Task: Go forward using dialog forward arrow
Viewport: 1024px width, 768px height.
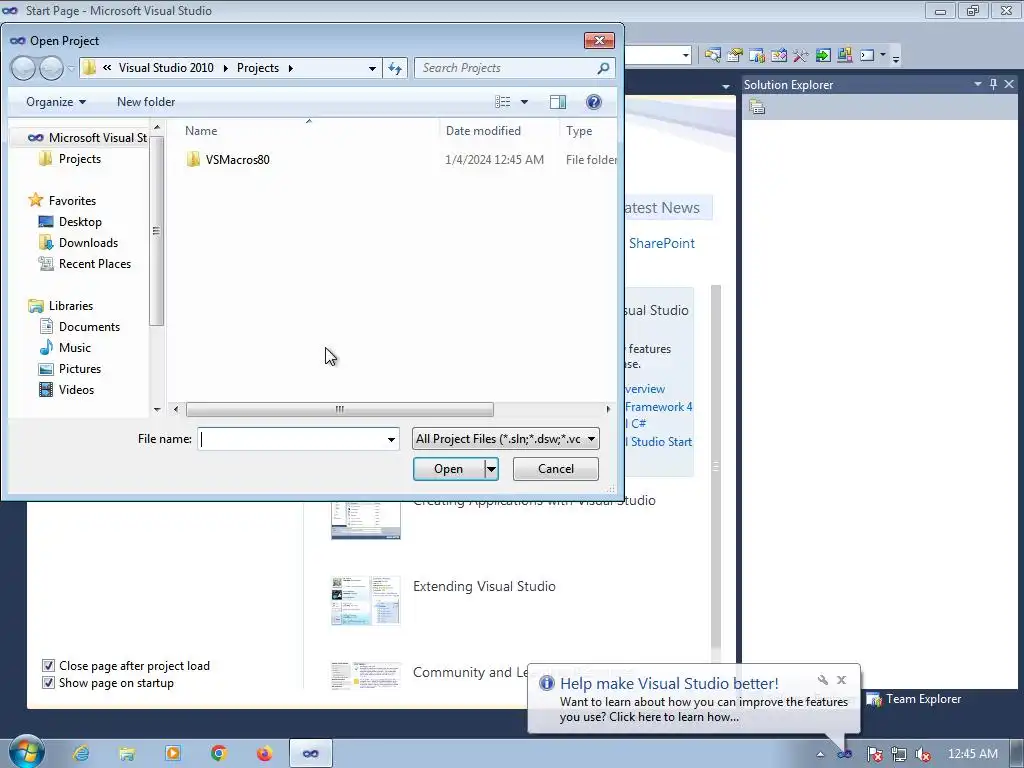Action: point(51,68)
